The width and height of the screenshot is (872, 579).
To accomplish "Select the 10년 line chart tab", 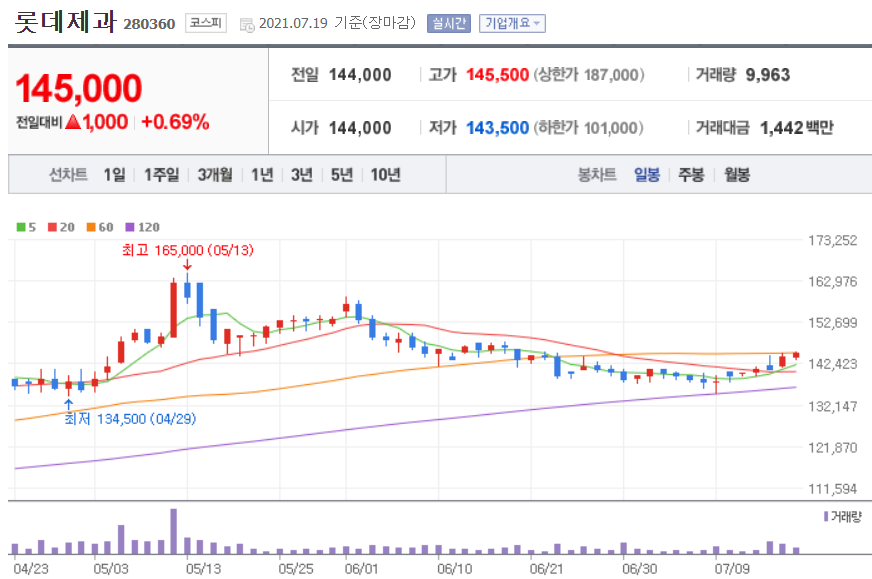I will point(385,175).
